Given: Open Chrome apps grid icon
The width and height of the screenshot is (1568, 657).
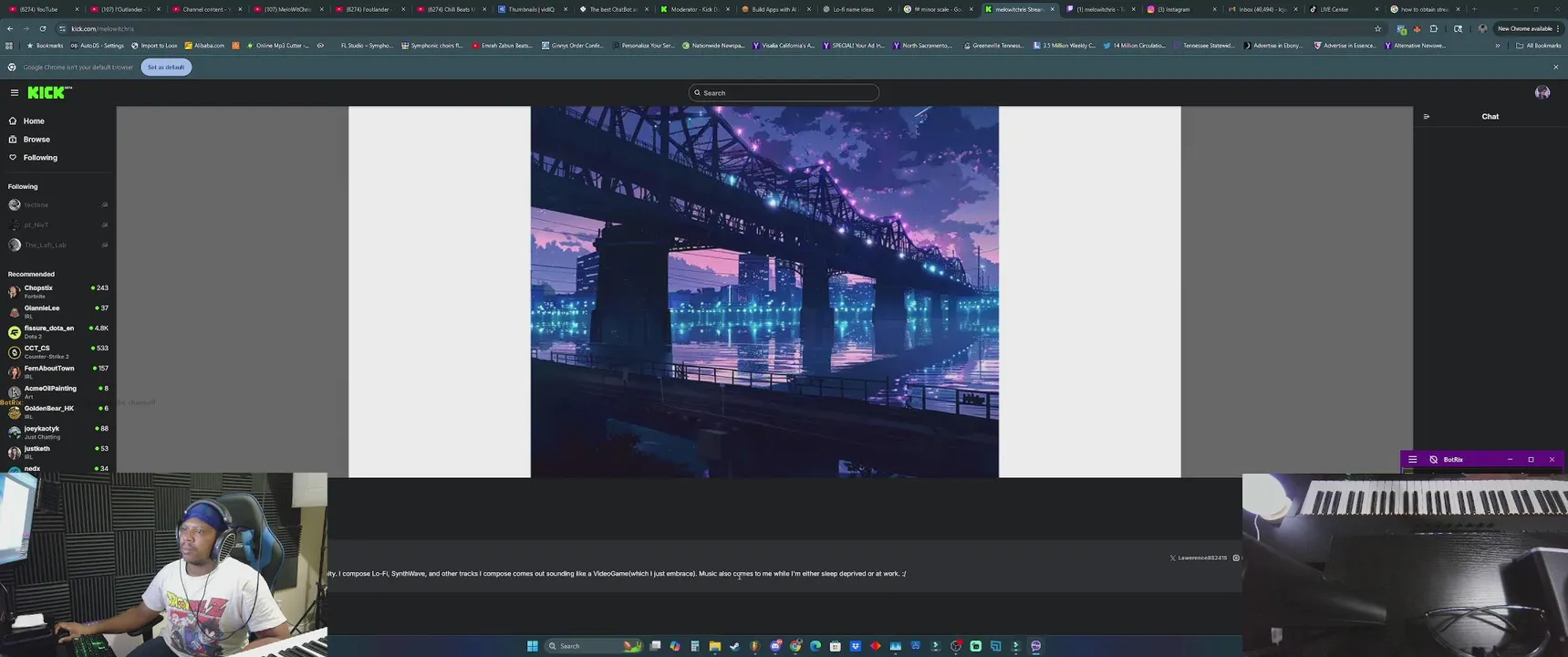Looking at the screenshot, I should pos(9,46).
